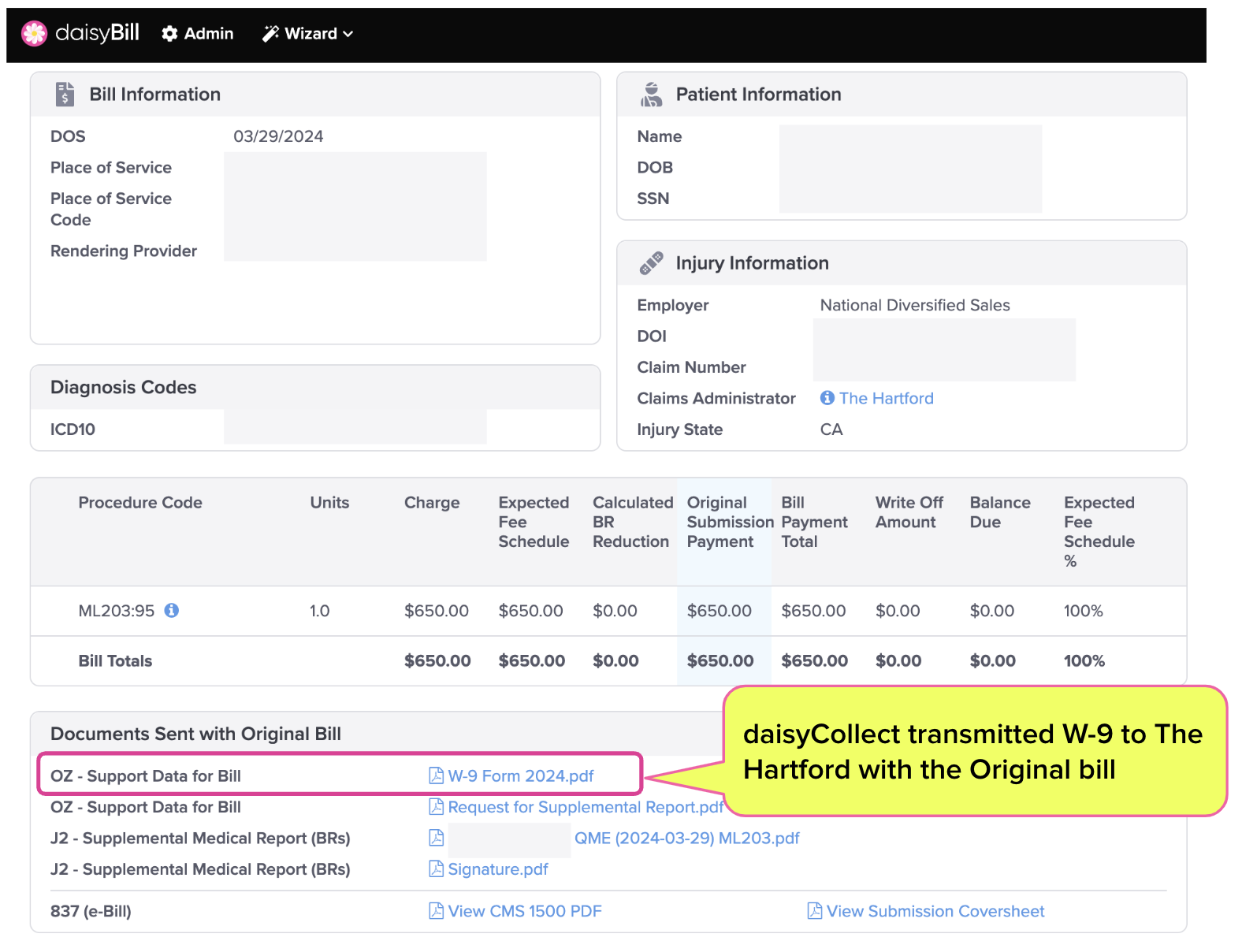This screenshot has width=1242, height=952.
Task: Go to daisyBill home via logo text
Action: point(97,32)
